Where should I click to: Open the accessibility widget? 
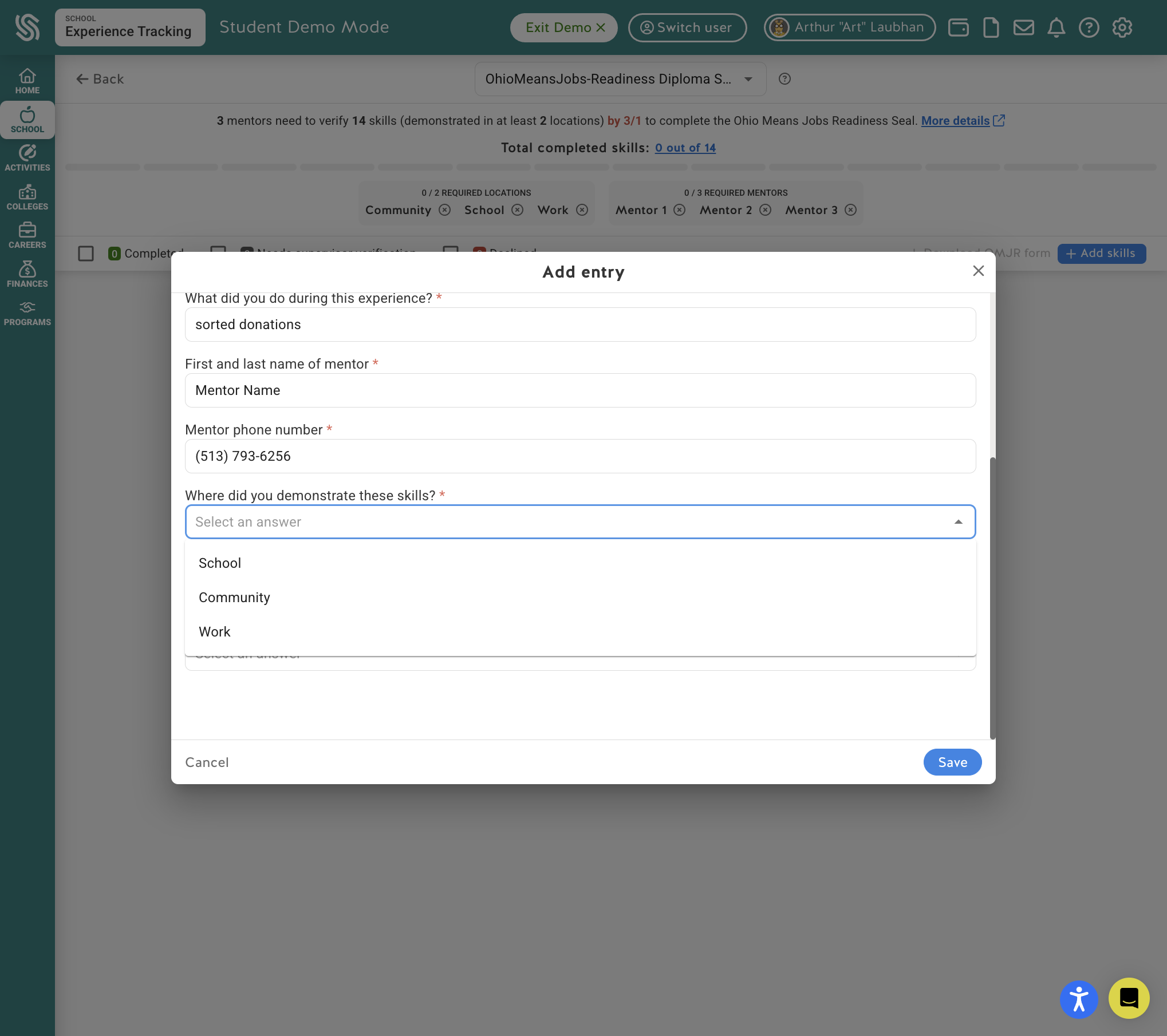1079,999
